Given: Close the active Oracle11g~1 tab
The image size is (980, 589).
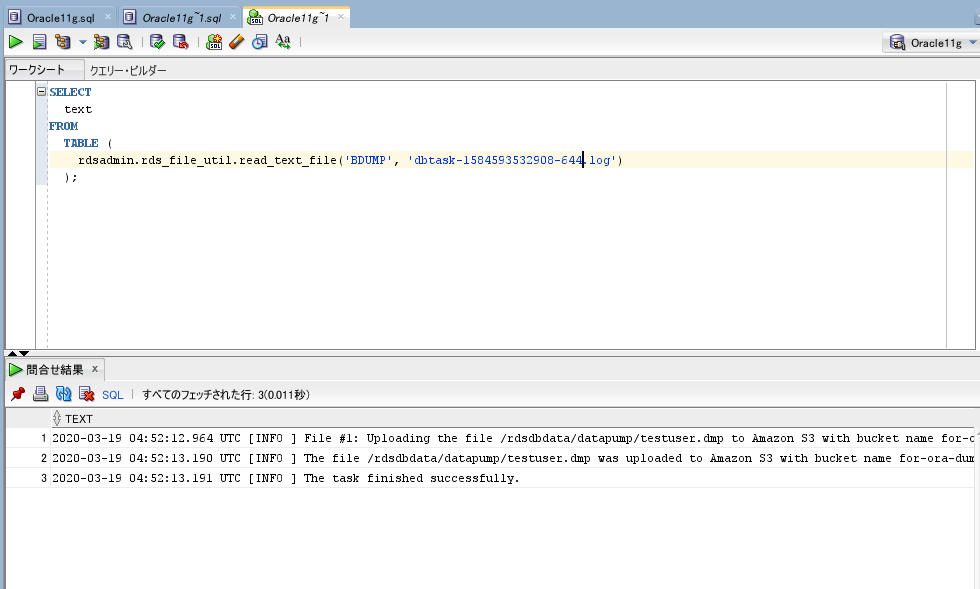Looking at the screenshot, I should (x=341, y=17).
